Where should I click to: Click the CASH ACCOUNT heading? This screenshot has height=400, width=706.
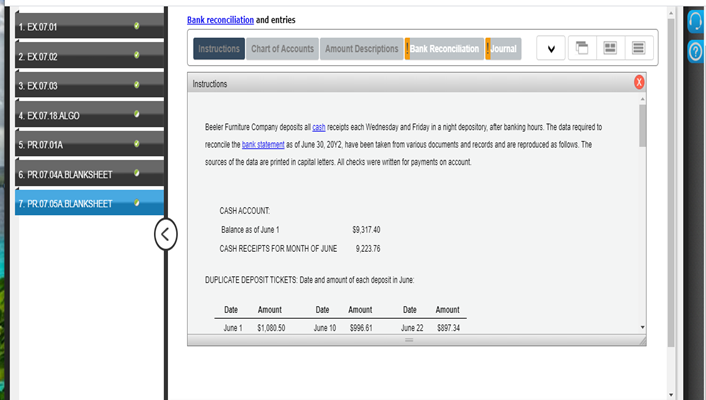[244, 211]
